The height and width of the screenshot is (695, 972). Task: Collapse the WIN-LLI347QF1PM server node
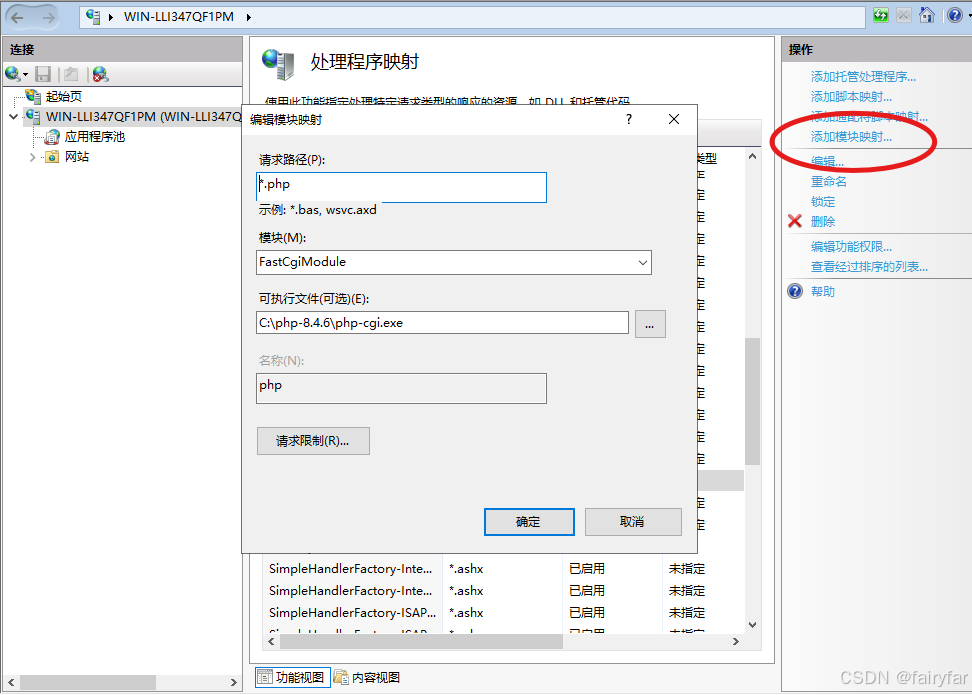point(14,117)
